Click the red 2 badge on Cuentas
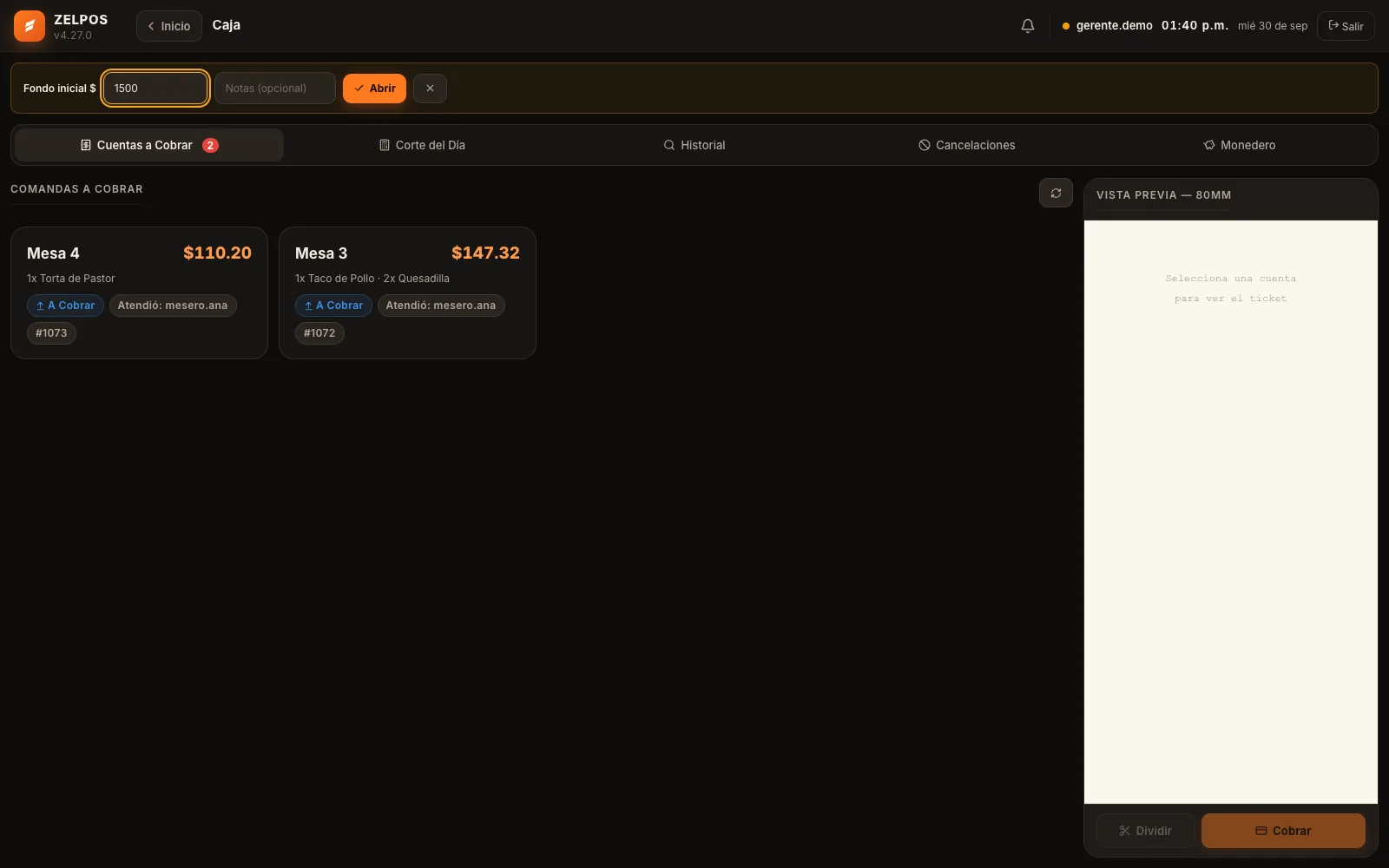Image resolution: width=1389 pixels, height=868 pixels. pyautogui.click(x=210, y=145)
